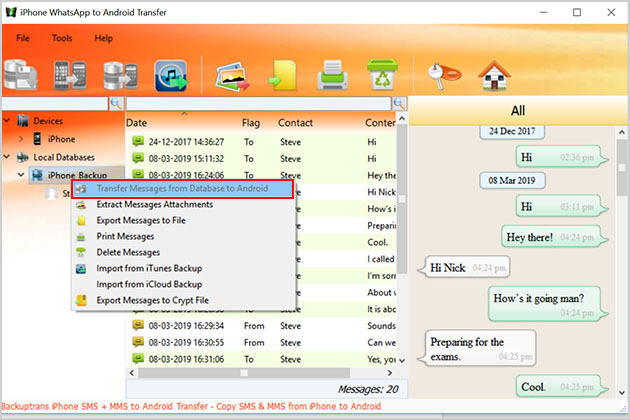Click 'Preparing for the exams.' bubble

[x=477, y=348]
